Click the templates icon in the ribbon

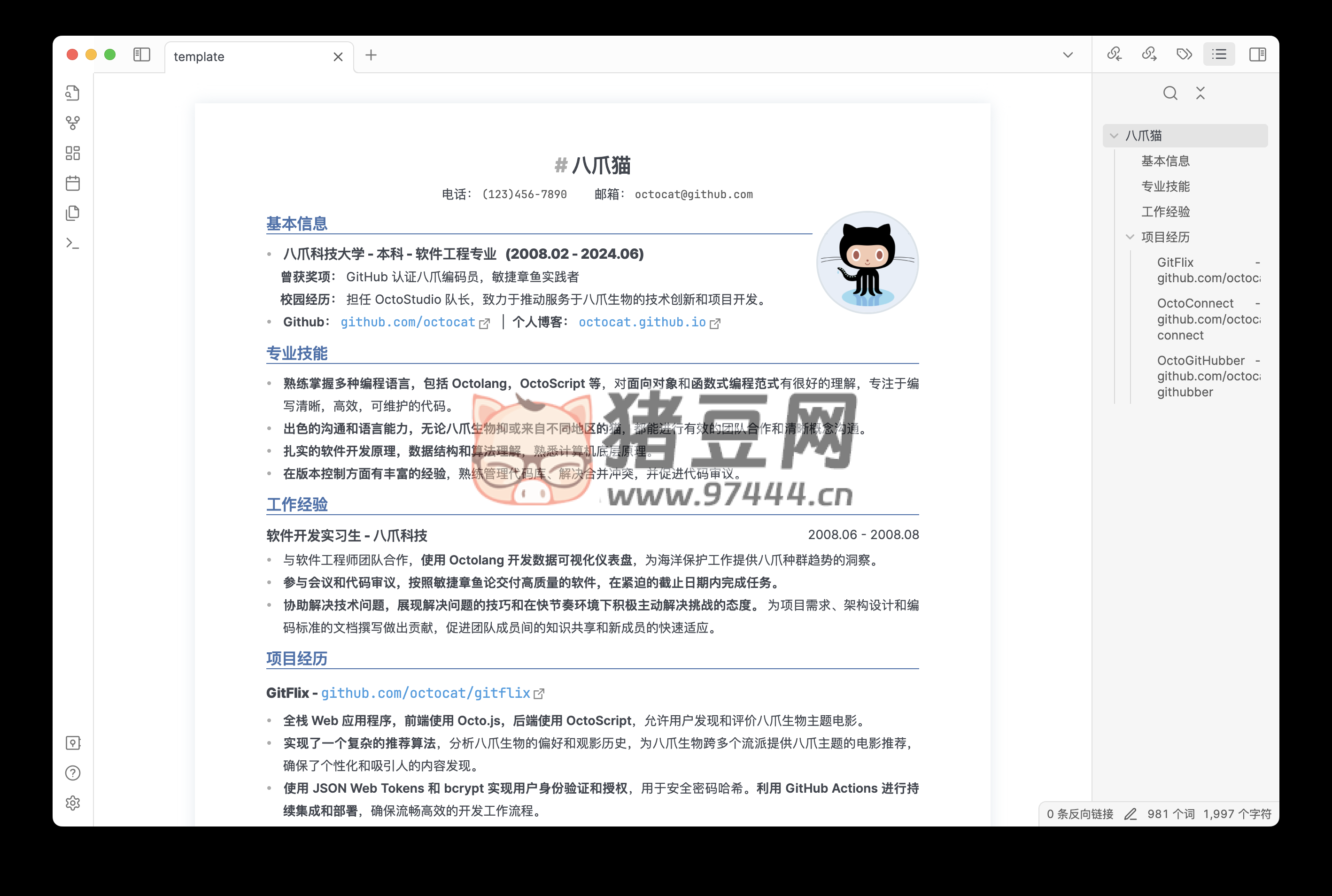coord(73,213)
